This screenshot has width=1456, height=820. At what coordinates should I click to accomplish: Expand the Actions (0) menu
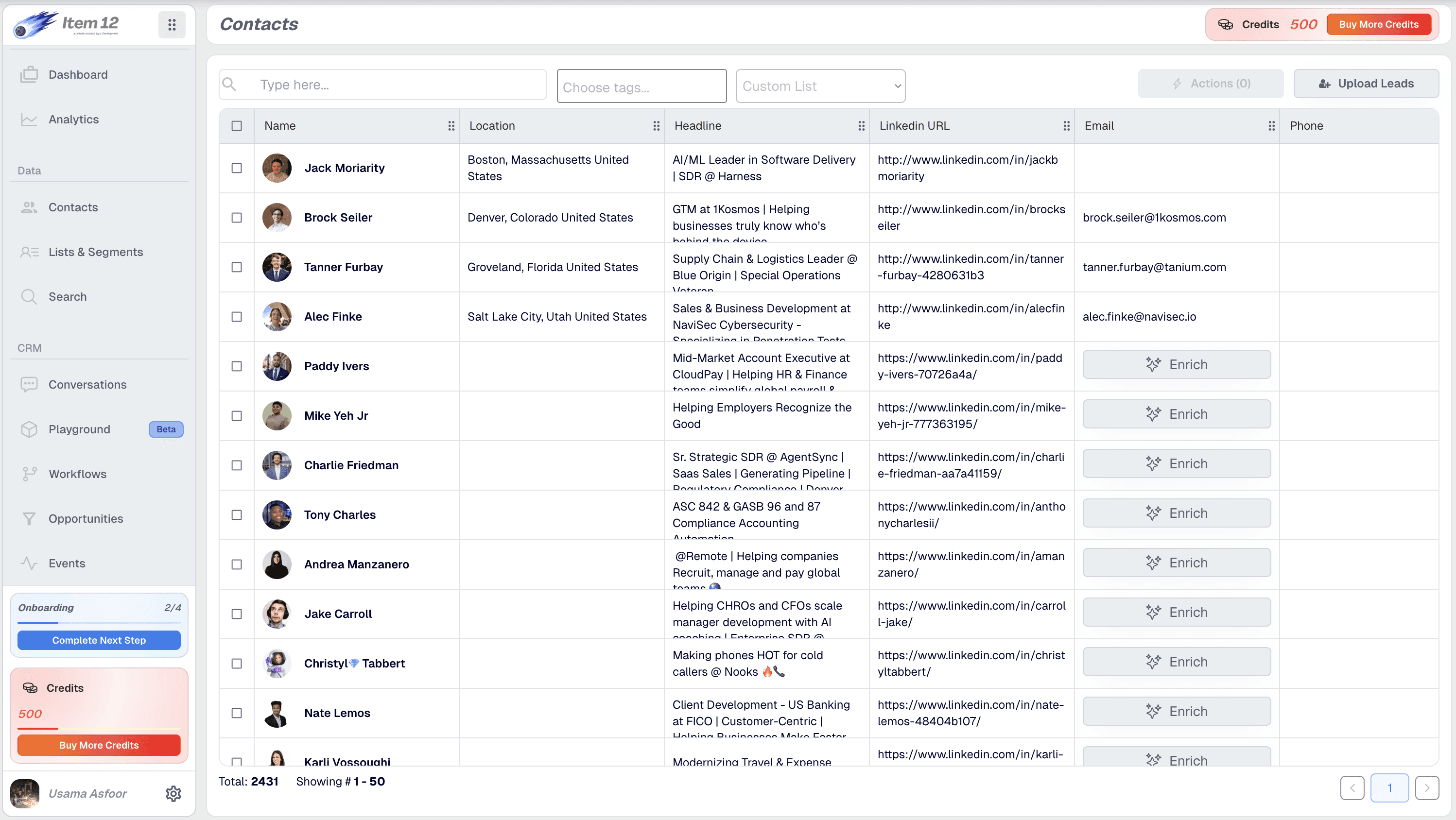pyautogui.click(x=1211, y=83)
